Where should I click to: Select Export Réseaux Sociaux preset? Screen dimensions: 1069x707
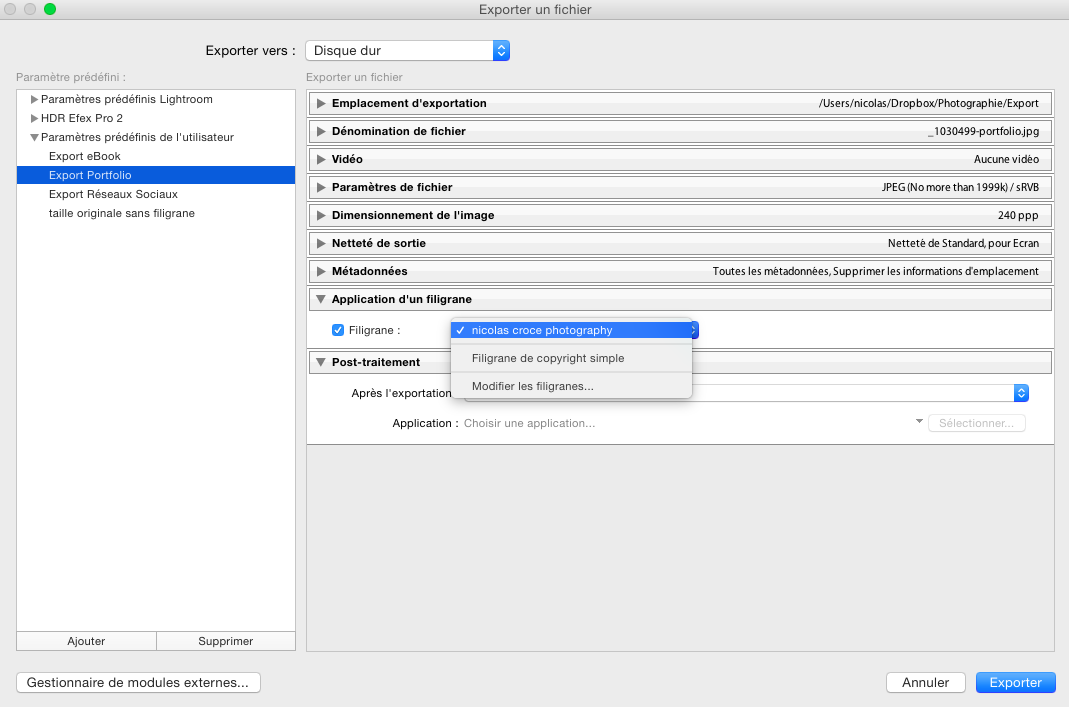coord(113,194)
